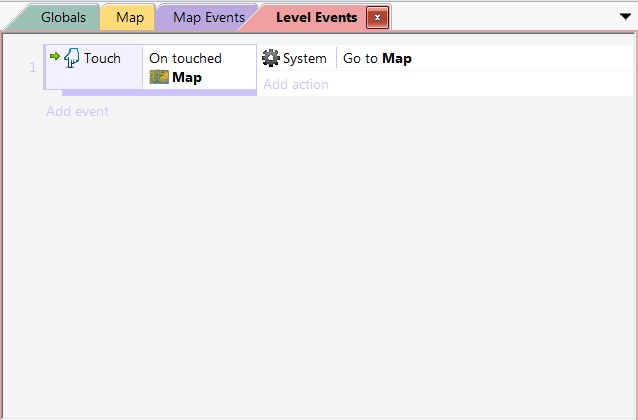
Task: Click the bold Map object name in condition
Action: click(187, 77)
